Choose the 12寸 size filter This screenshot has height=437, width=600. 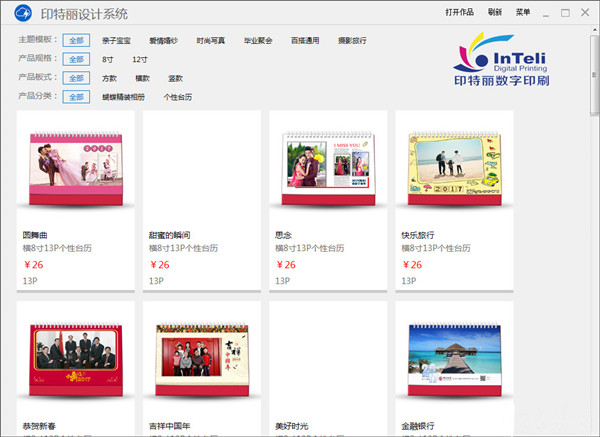[x=140, y=60]
